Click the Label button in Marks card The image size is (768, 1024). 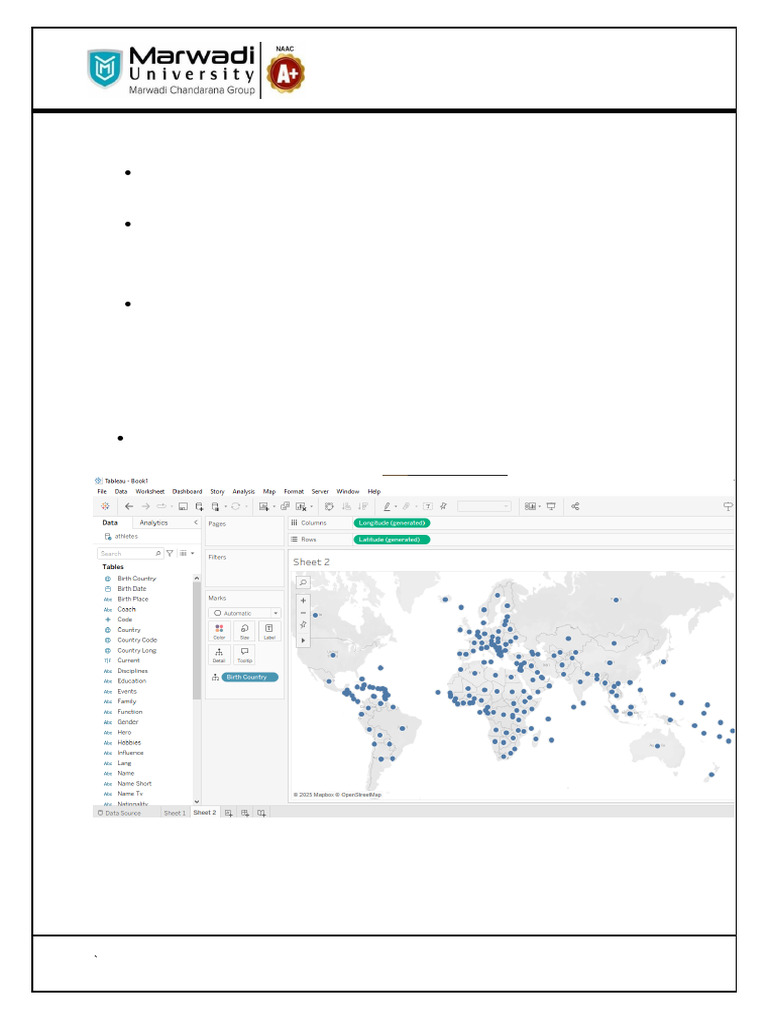[x=269, y=631]
